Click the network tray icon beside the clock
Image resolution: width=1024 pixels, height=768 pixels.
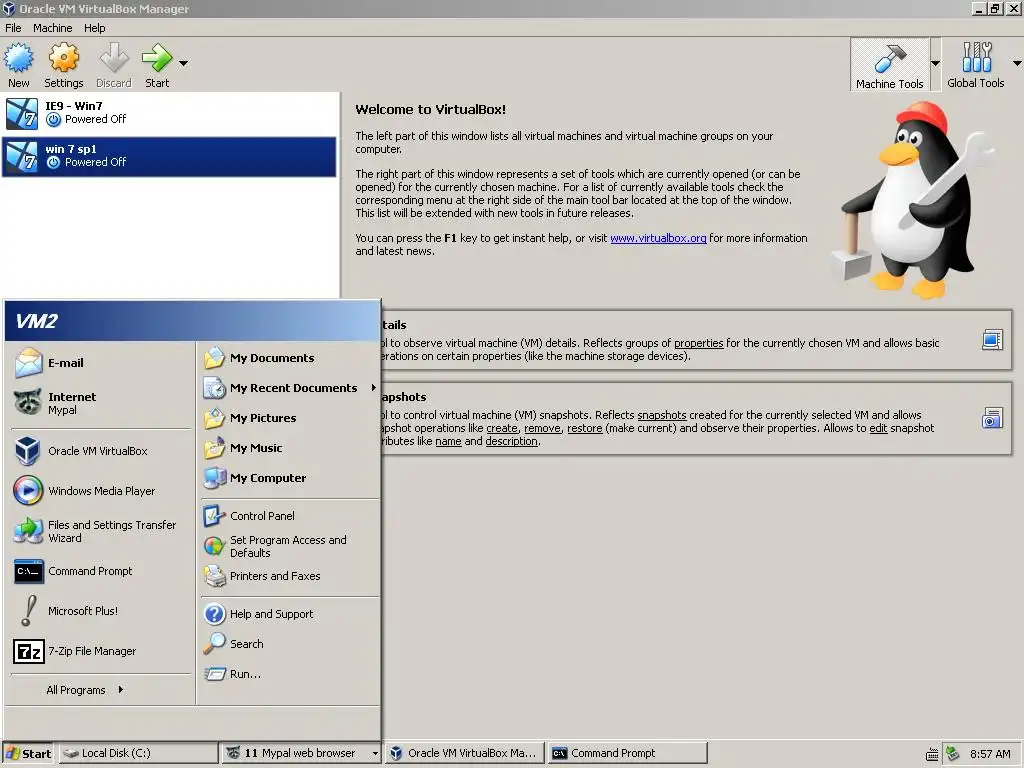953,754
